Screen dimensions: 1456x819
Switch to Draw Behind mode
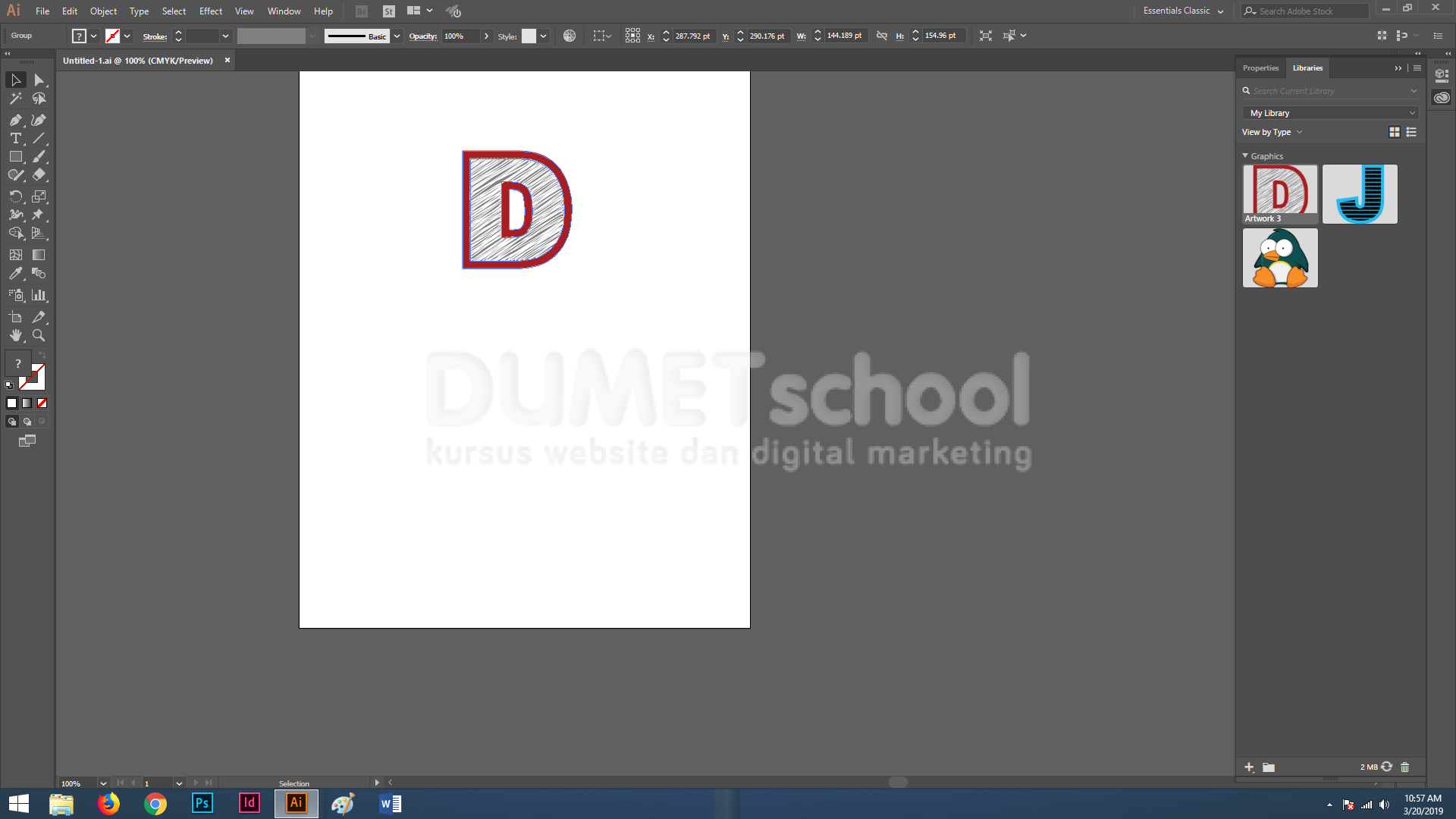coord(27,422)
